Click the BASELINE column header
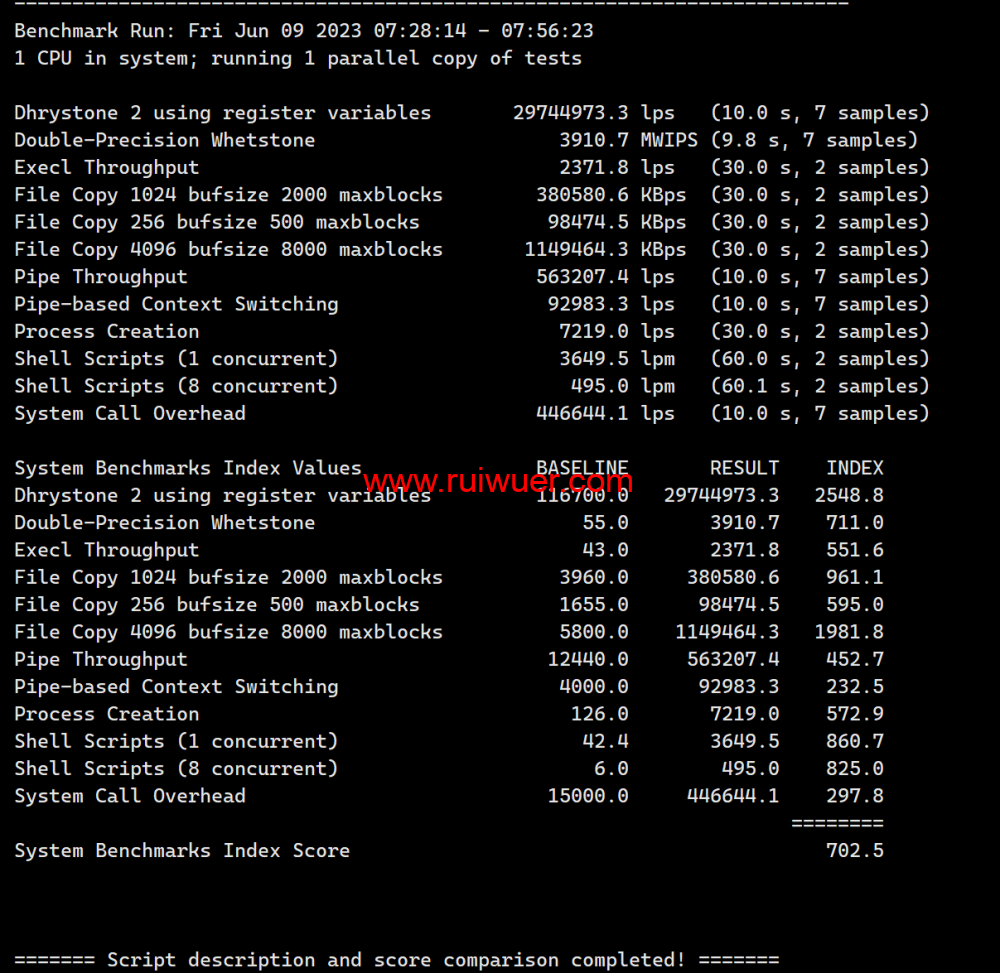 pyautogui.click(x=582, y=468)
